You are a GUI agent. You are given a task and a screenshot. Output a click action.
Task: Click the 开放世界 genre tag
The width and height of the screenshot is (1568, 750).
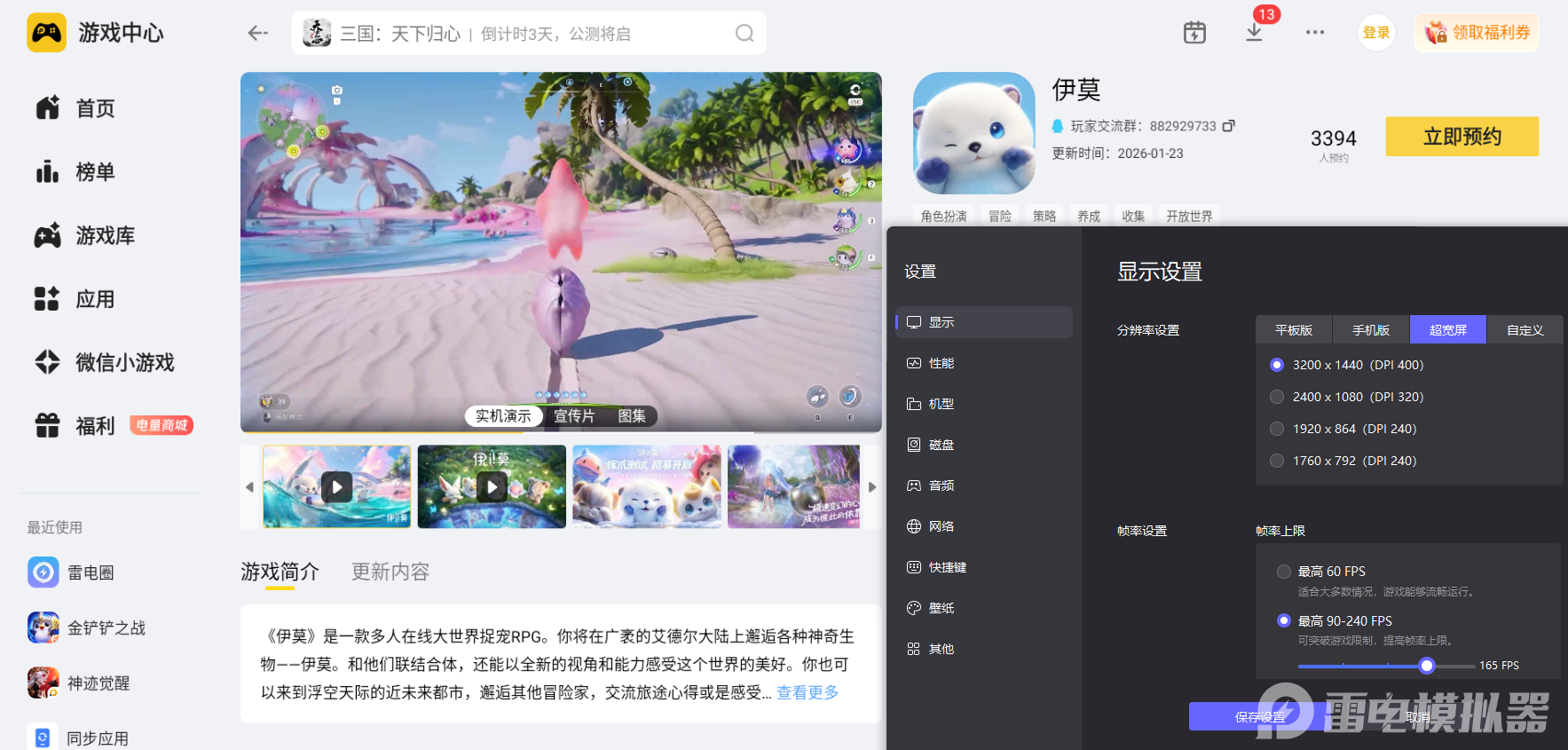pos(1189,216)
